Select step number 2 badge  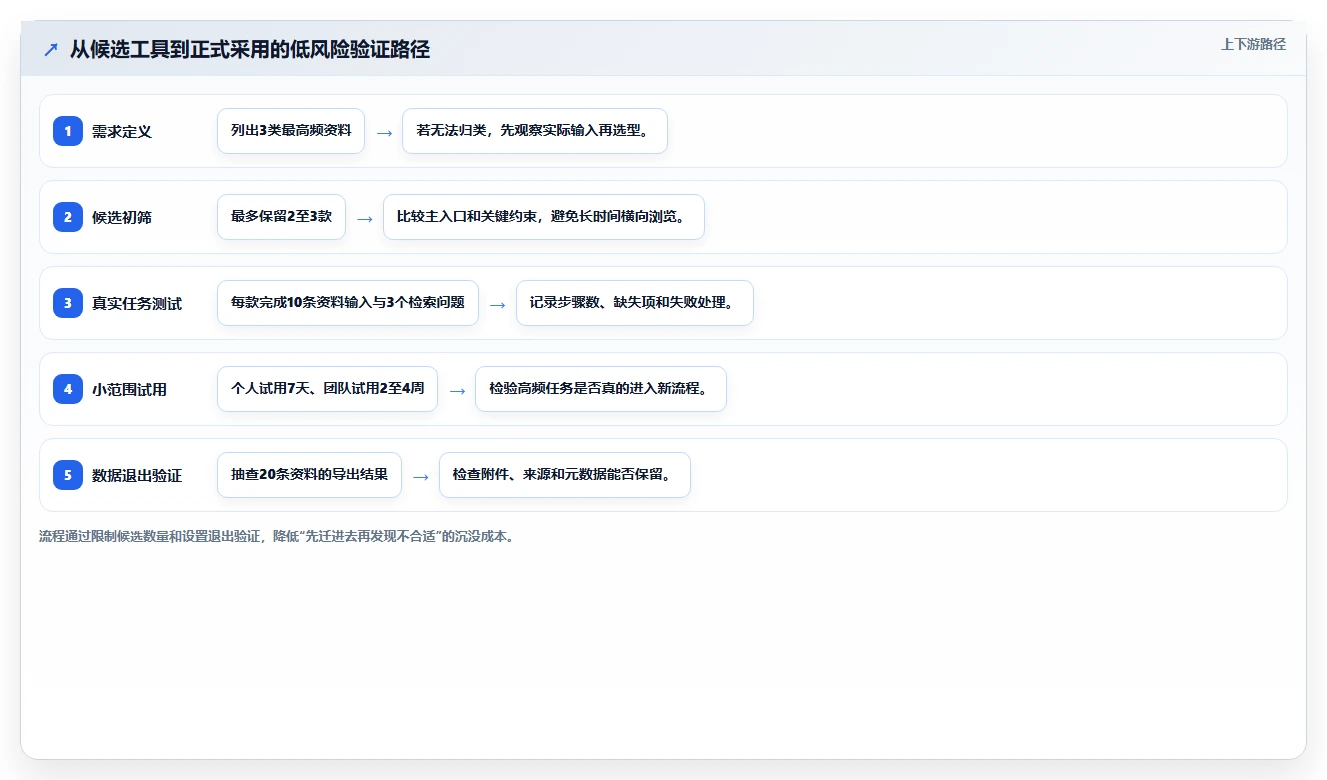[68, 217]
